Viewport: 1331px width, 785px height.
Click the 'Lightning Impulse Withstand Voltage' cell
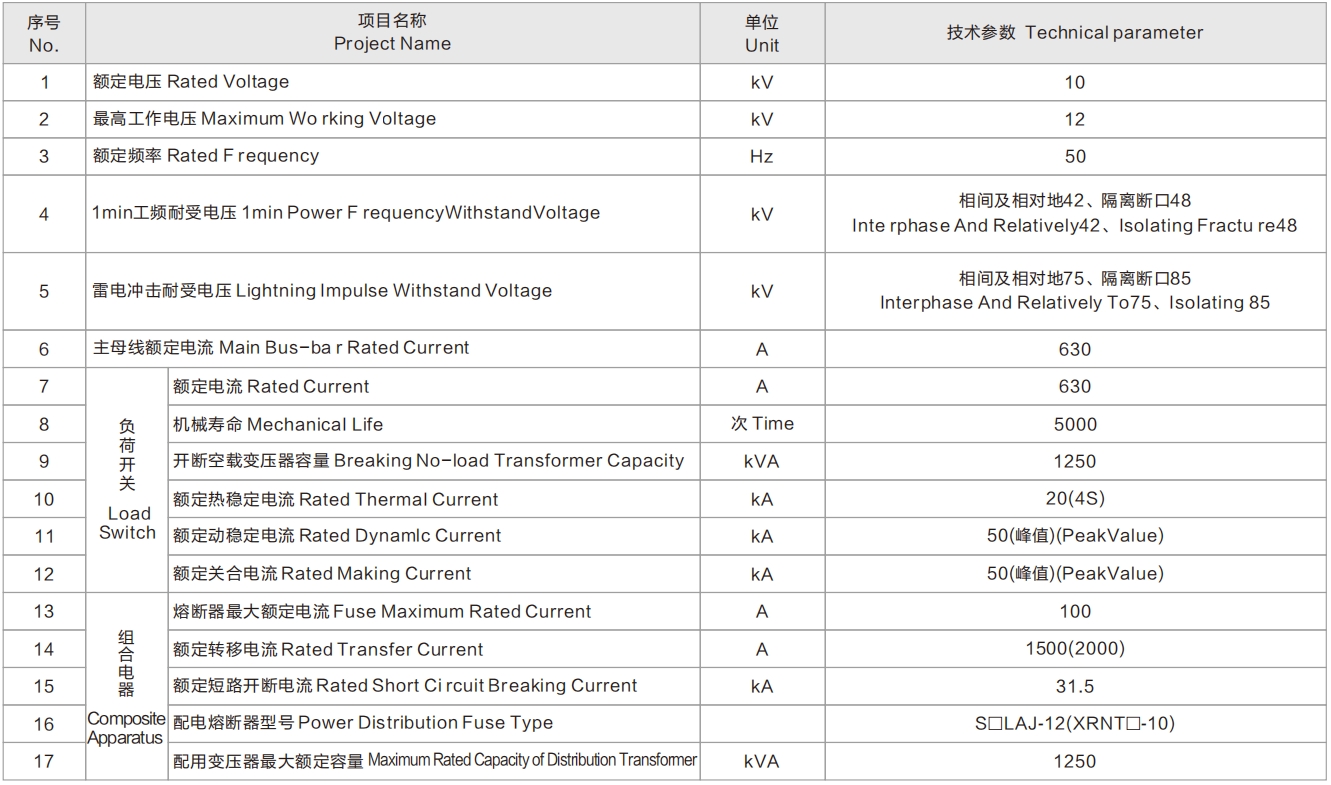tap(321, 291)
